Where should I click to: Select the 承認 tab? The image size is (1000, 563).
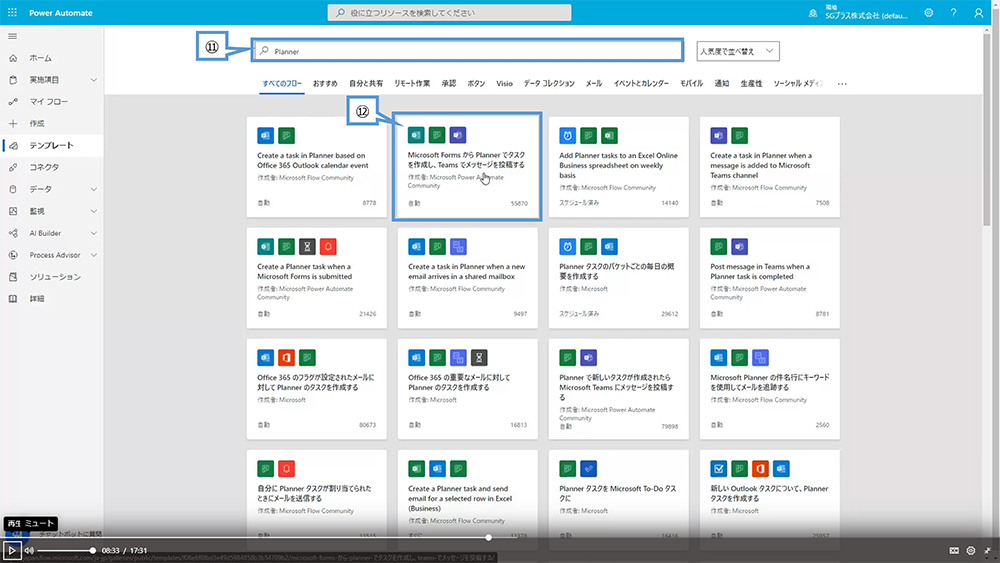coord(449,84)
